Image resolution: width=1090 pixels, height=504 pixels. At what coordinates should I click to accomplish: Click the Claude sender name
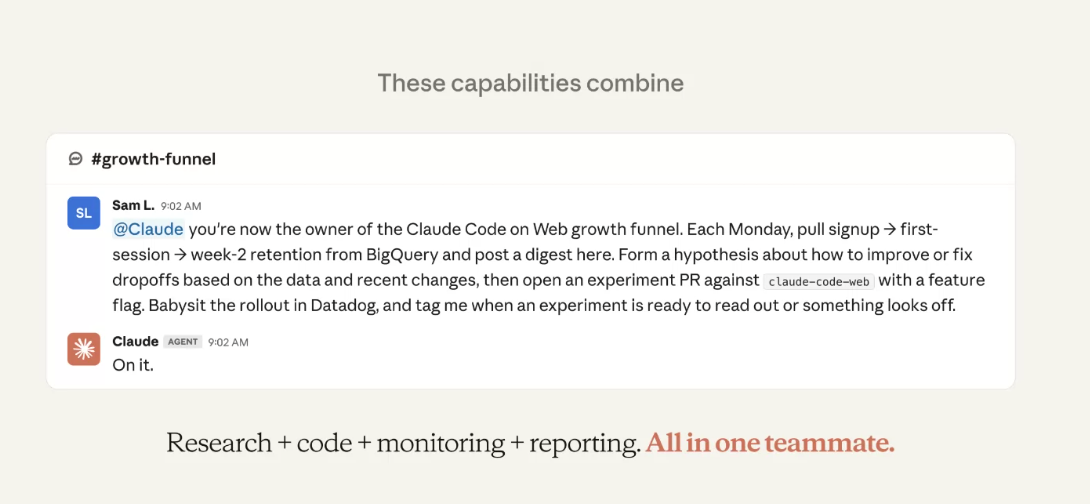(135, 341)
